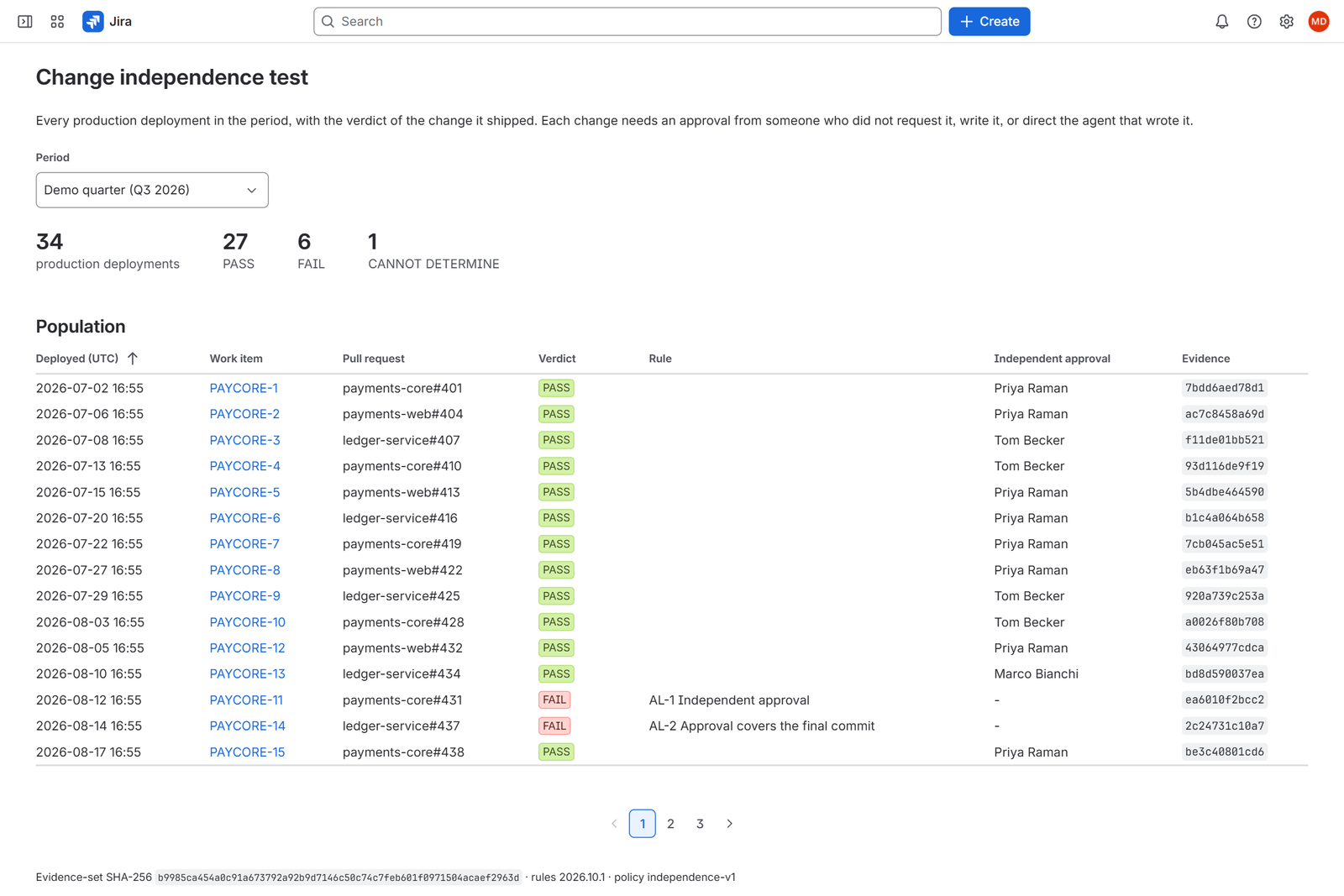Open the settings gear icon
The height and width of the screenshot is (896, 1344).
click(x=1287, y=22)
